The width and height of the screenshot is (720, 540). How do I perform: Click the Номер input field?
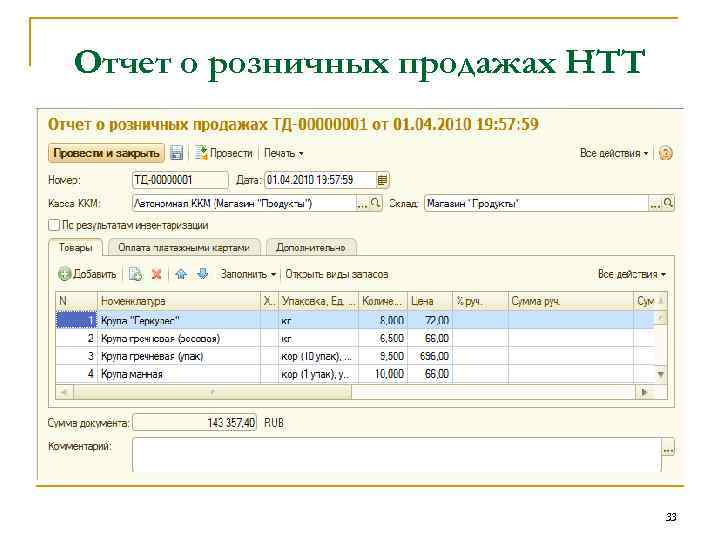pyautogui.click(x=180, y=180)
